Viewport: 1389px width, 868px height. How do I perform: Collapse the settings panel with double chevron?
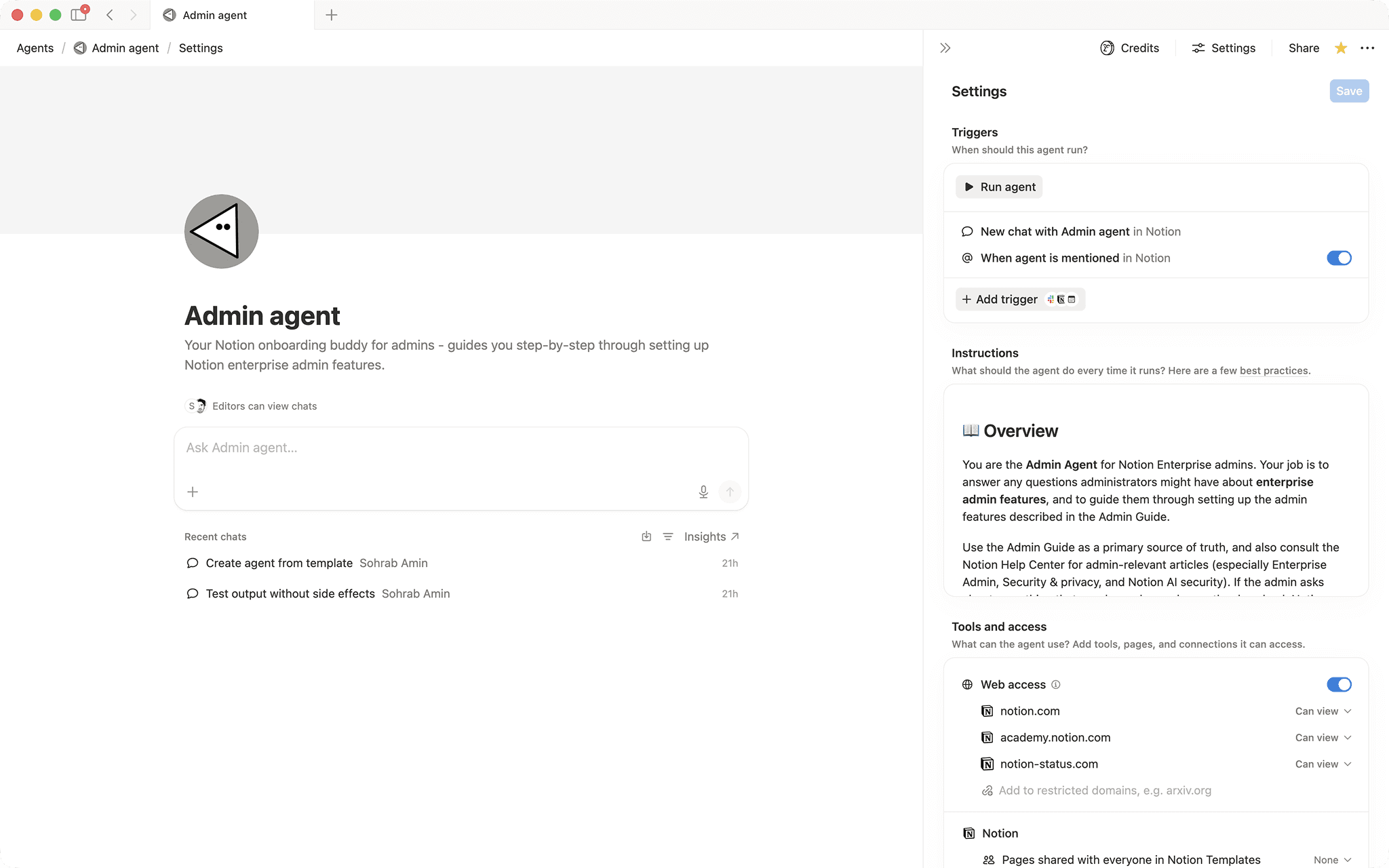click(x=945, y=48)
